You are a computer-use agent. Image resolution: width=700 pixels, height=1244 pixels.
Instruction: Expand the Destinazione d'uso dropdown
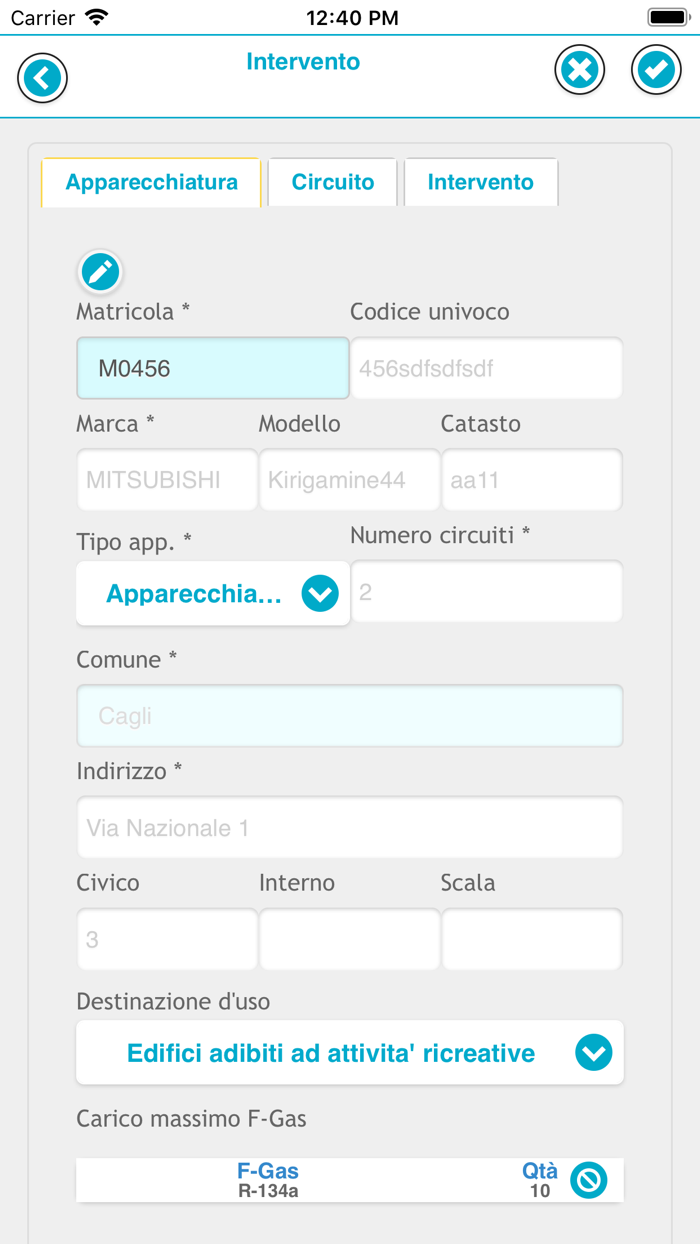348,1052
